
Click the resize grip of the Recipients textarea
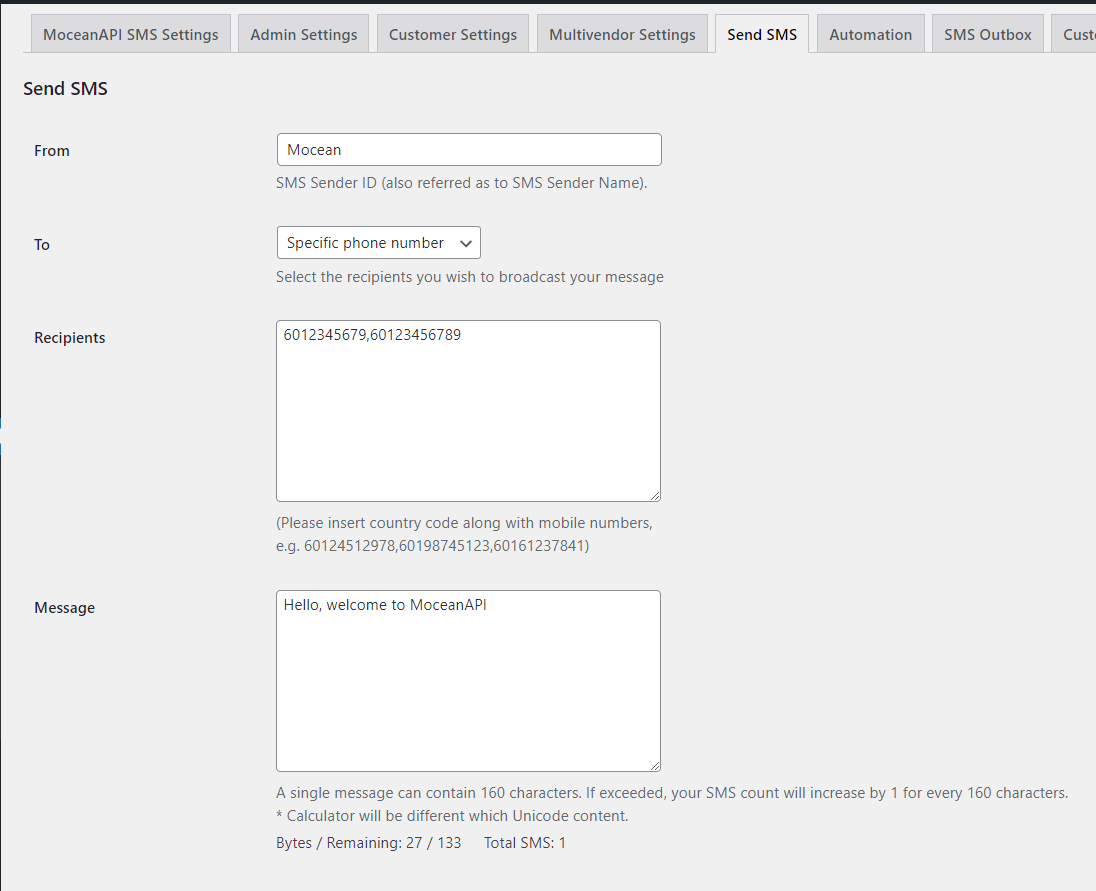tap(656, 495)
